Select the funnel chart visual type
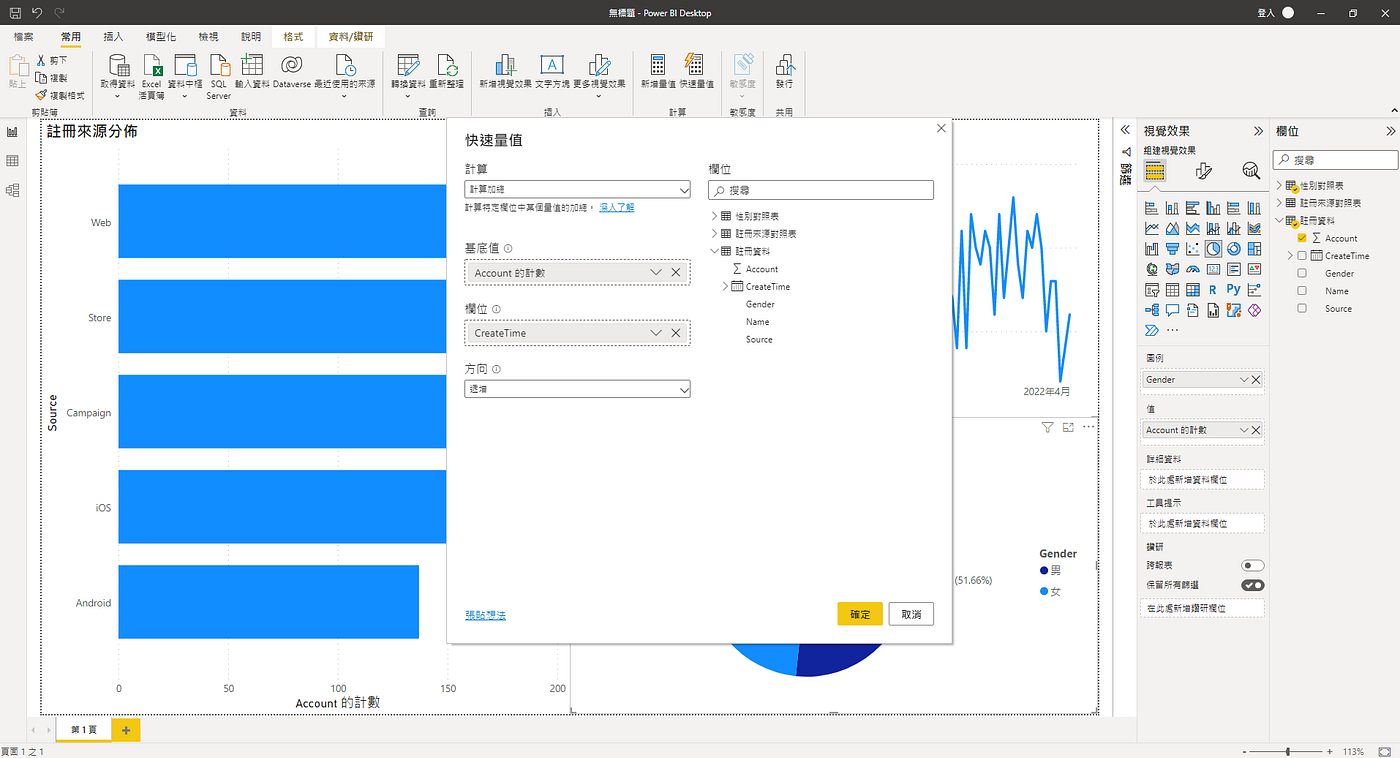The image size is (1400, 758). click(x=1172, y=248)
